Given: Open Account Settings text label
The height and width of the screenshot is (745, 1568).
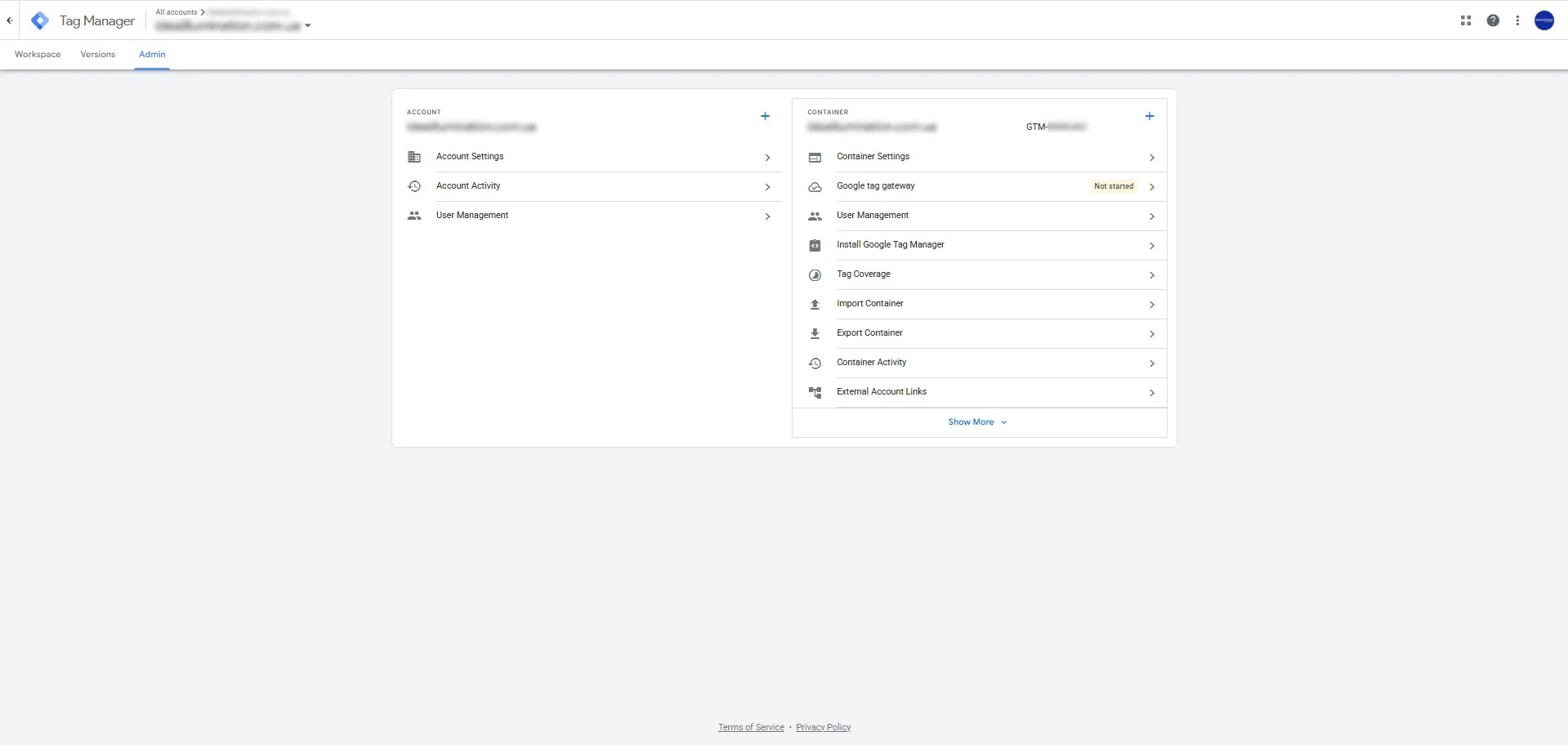Looking at the screenshot, I should tap(470, 156).
